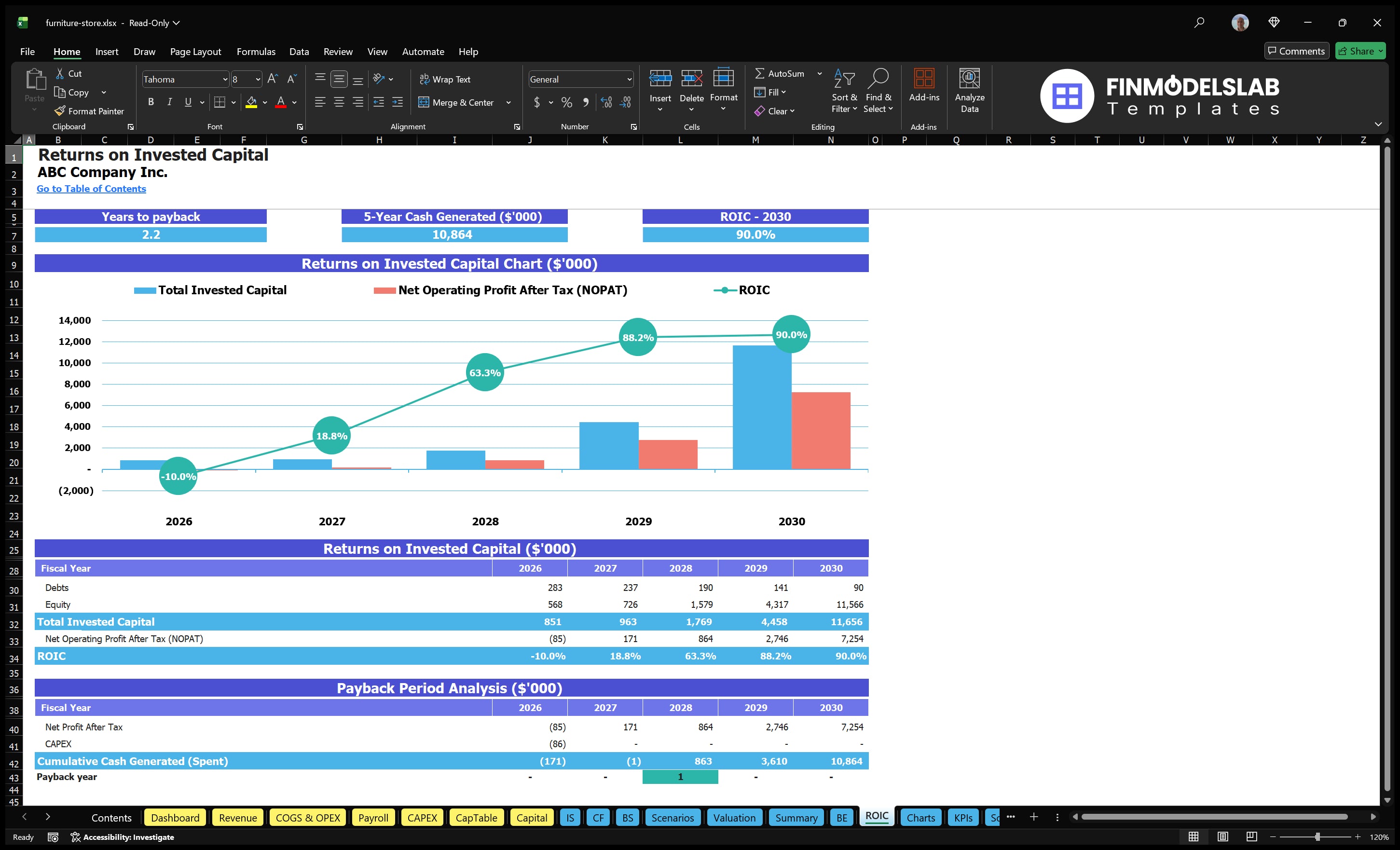Screen dimensions: 1400x850
Task: Select the Format Painter tool
Action: pos(89,111)
